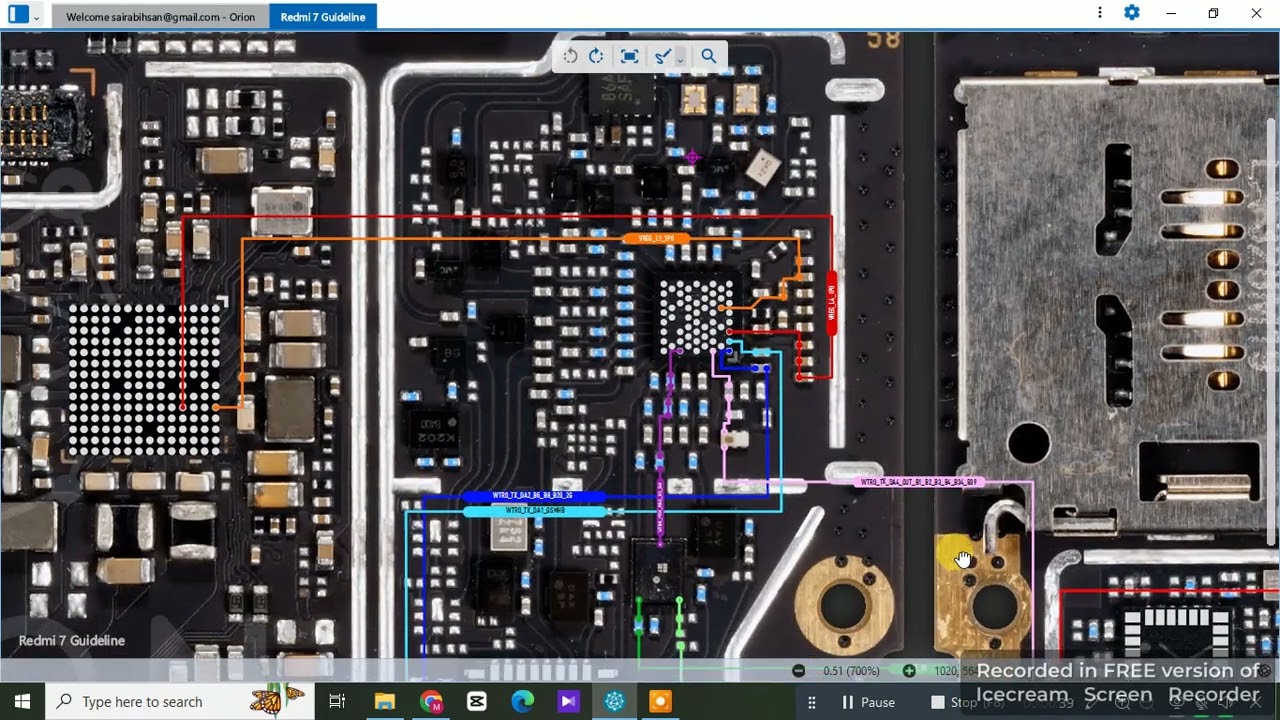
Task: Zoom out with the minus button
Action: click(x=798, y=671)
